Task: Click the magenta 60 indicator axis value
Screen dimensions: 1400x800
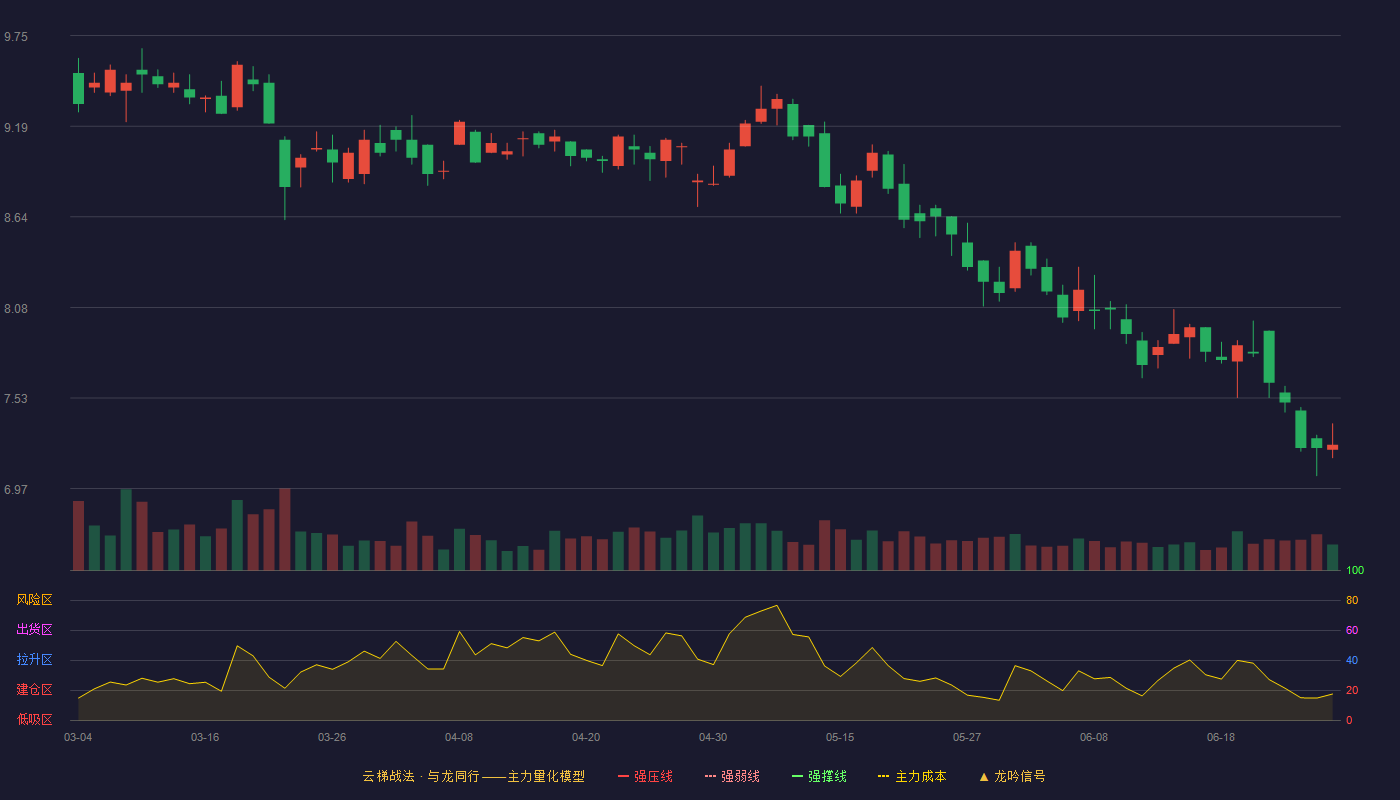Action: 1352,630
